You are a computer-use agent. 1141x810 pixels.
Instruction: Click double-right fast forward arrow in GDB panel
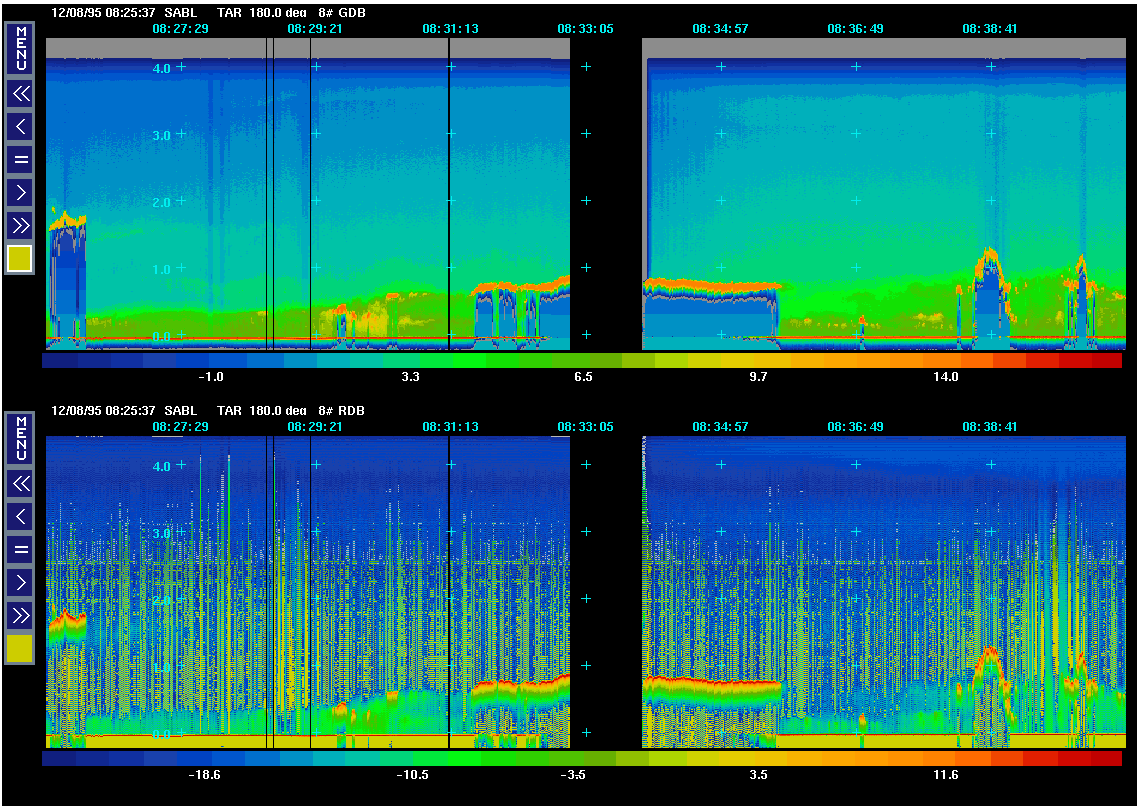coord(20,224)
